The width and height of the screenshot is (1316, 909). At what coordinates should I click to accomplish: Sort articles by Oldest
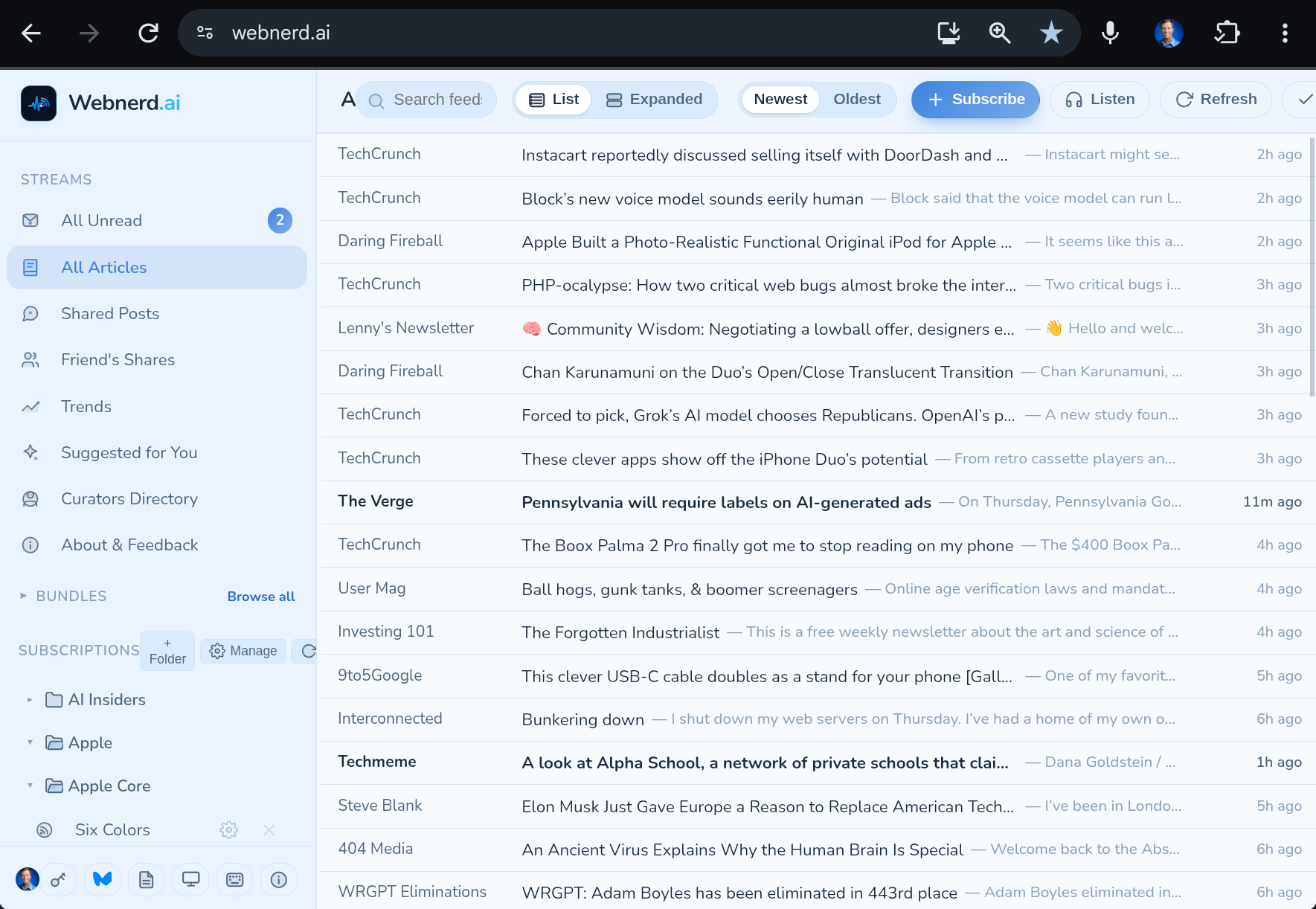(x=857, y=100)
